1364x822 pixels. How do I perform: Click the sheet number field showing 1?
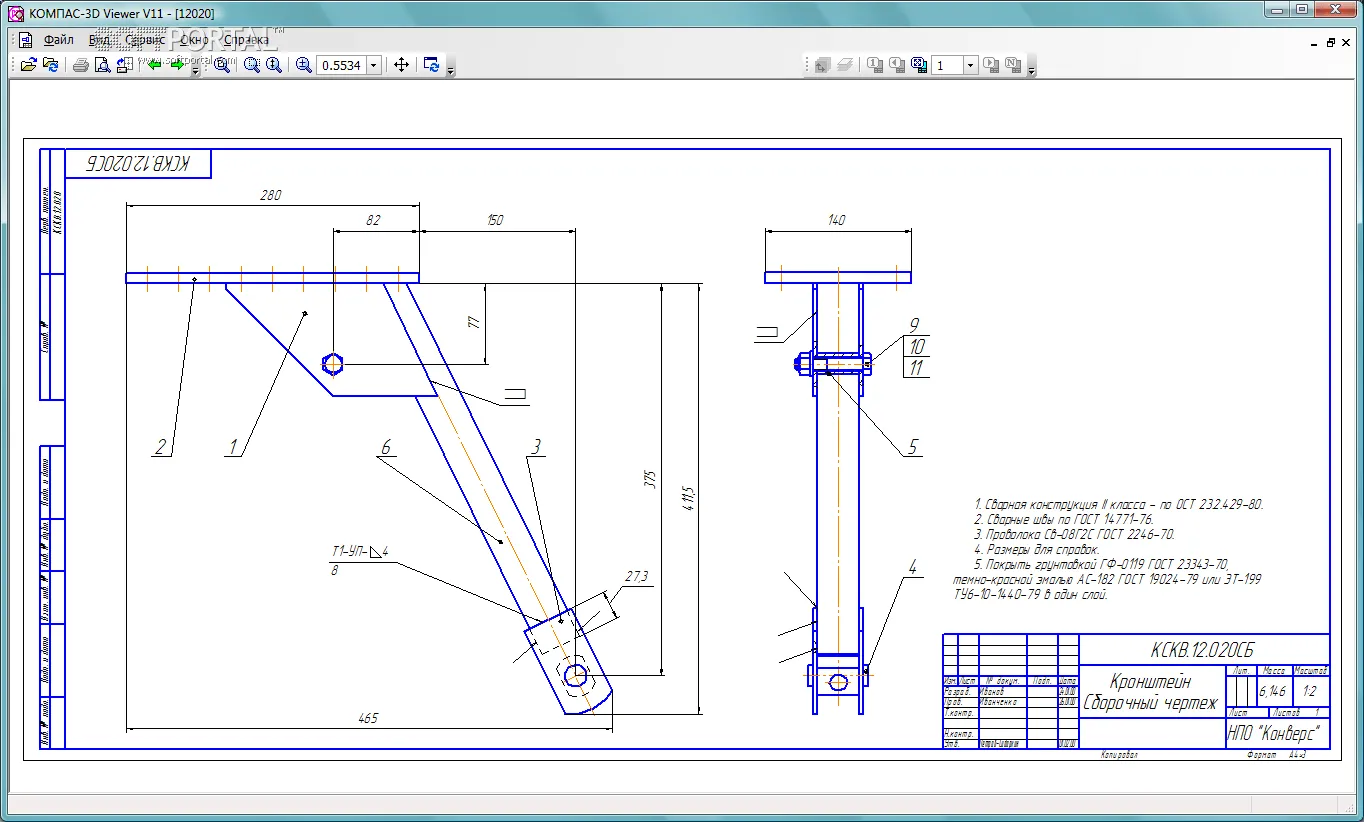[x=947, y=65]
